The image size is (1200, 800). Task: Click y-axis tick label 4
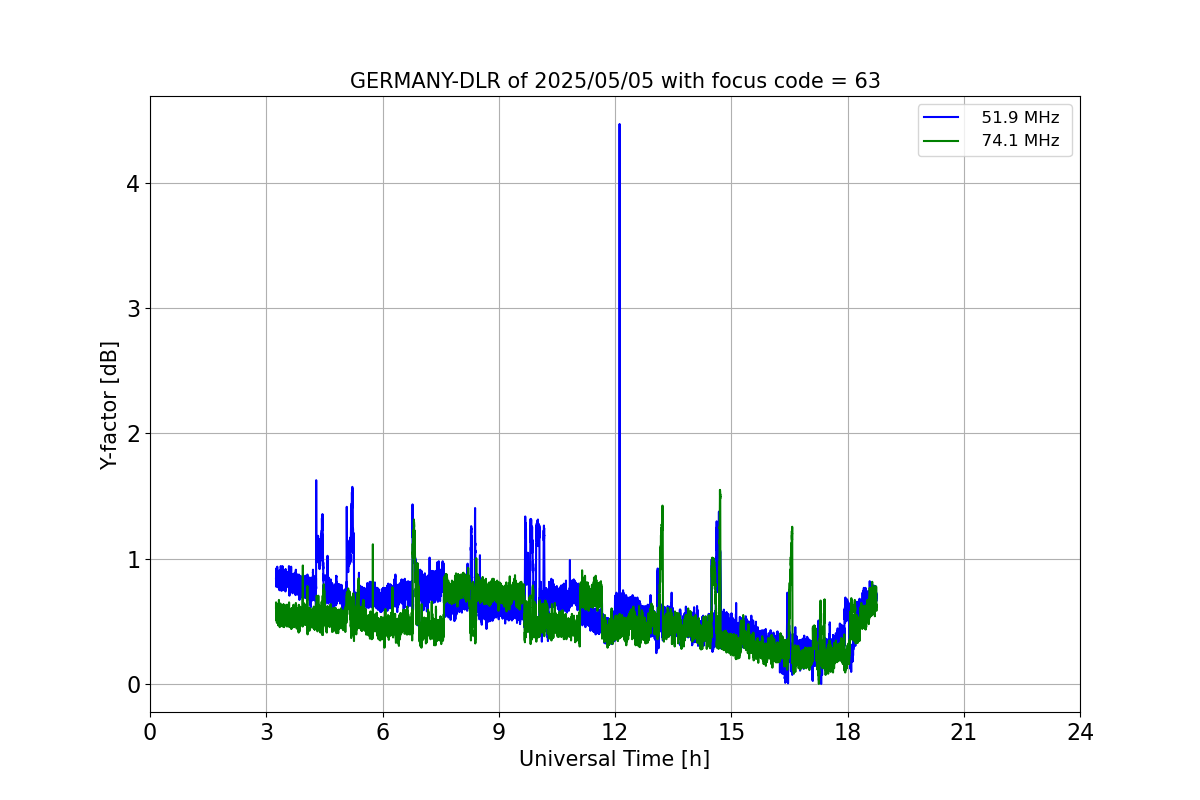point(132,184)
